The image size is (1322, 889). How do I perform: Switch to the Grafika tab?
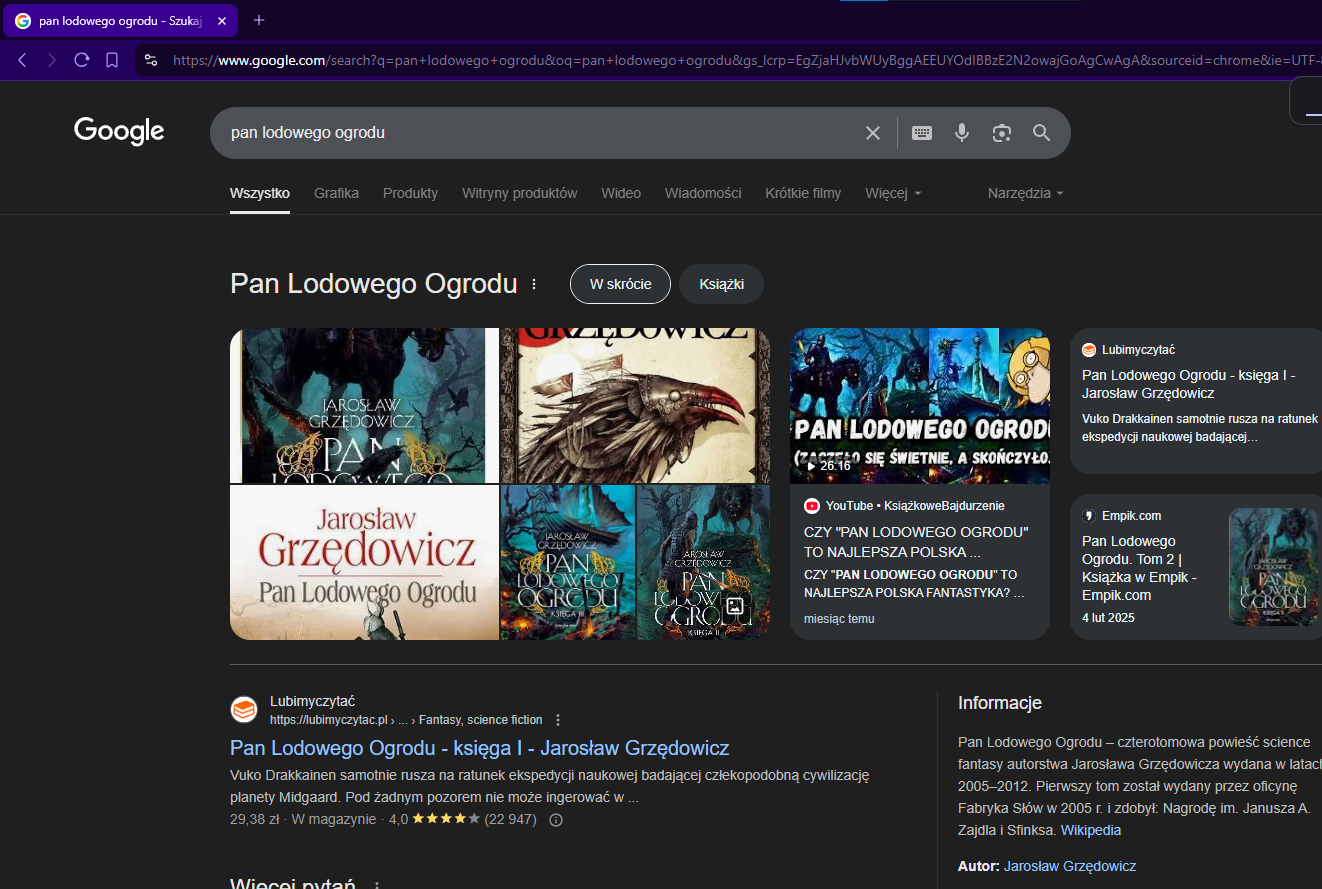[336, 193]
